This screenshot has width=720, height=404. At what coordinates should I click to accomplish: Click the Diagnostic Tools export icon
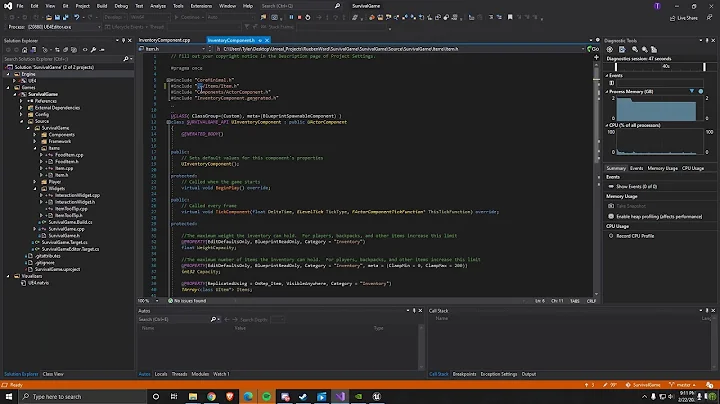622,49
